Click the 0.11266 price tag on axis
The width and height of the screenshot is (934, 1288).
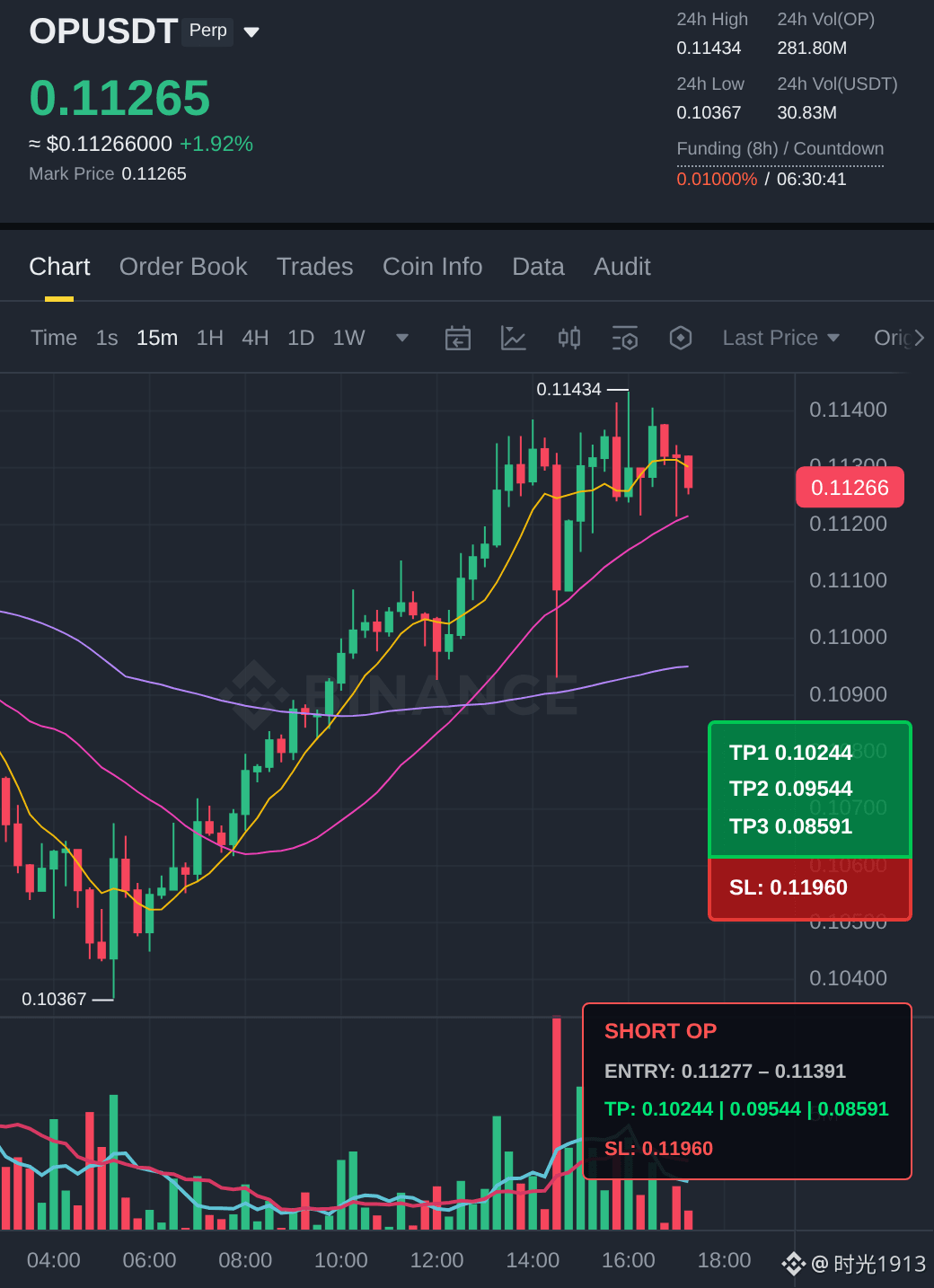click(850, 488)
